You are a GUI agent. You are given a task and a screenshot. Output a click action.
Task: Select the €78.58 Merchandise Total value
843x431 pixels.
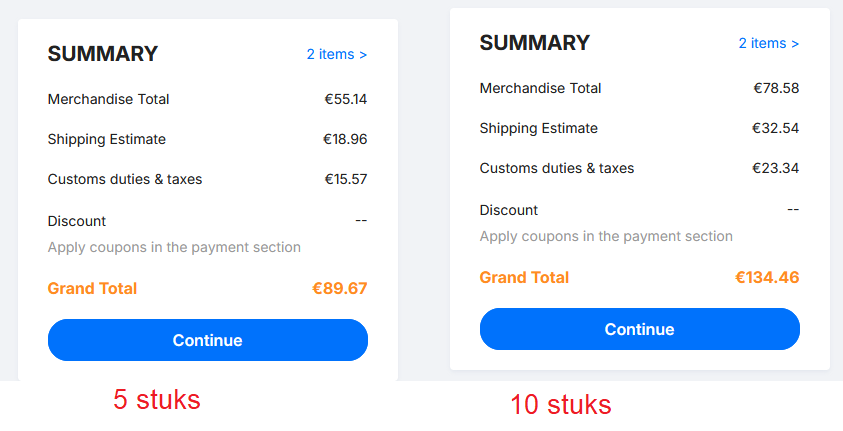coord(777,88)
